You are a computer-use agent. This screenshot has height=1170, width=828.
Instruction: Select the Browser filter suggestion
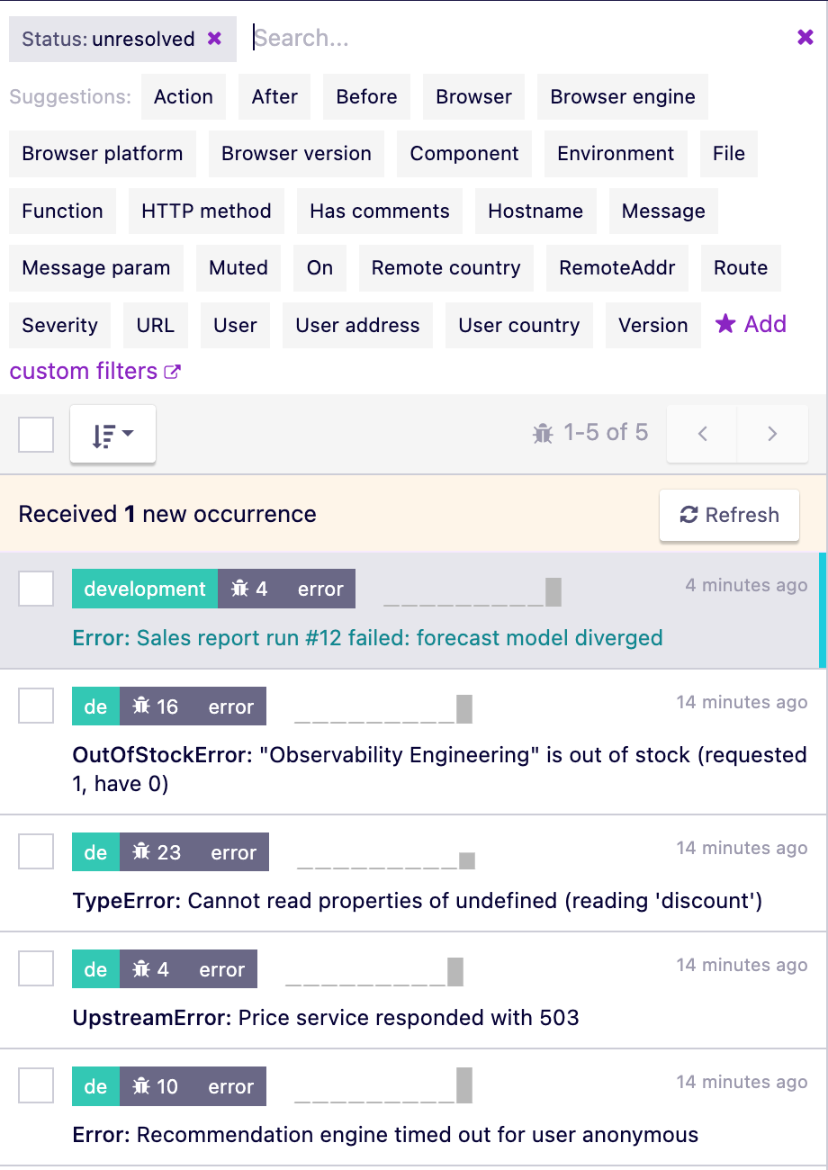[x=474, y=97]
